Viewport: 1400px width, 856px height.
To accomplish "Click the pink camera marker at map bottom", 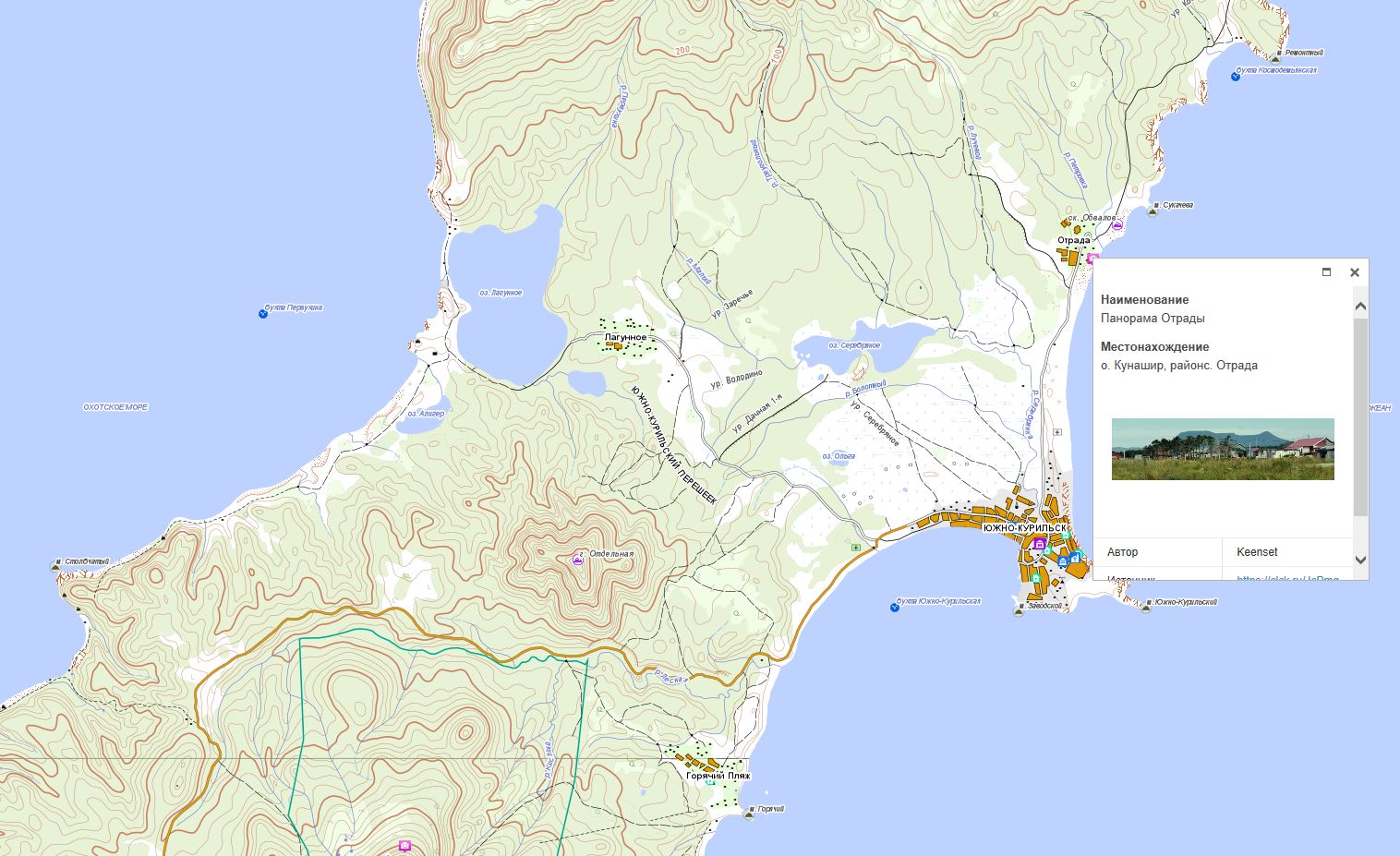I will [x=404, y=846].
